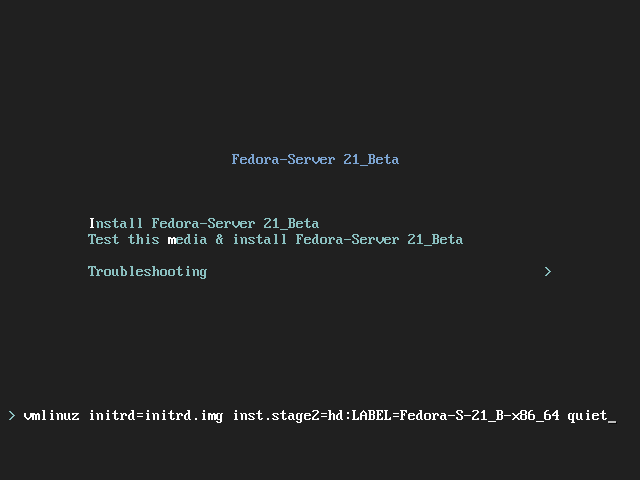
Task: Click the "initrd=initrd.img" boot parameter
Action: coord(155,415)
